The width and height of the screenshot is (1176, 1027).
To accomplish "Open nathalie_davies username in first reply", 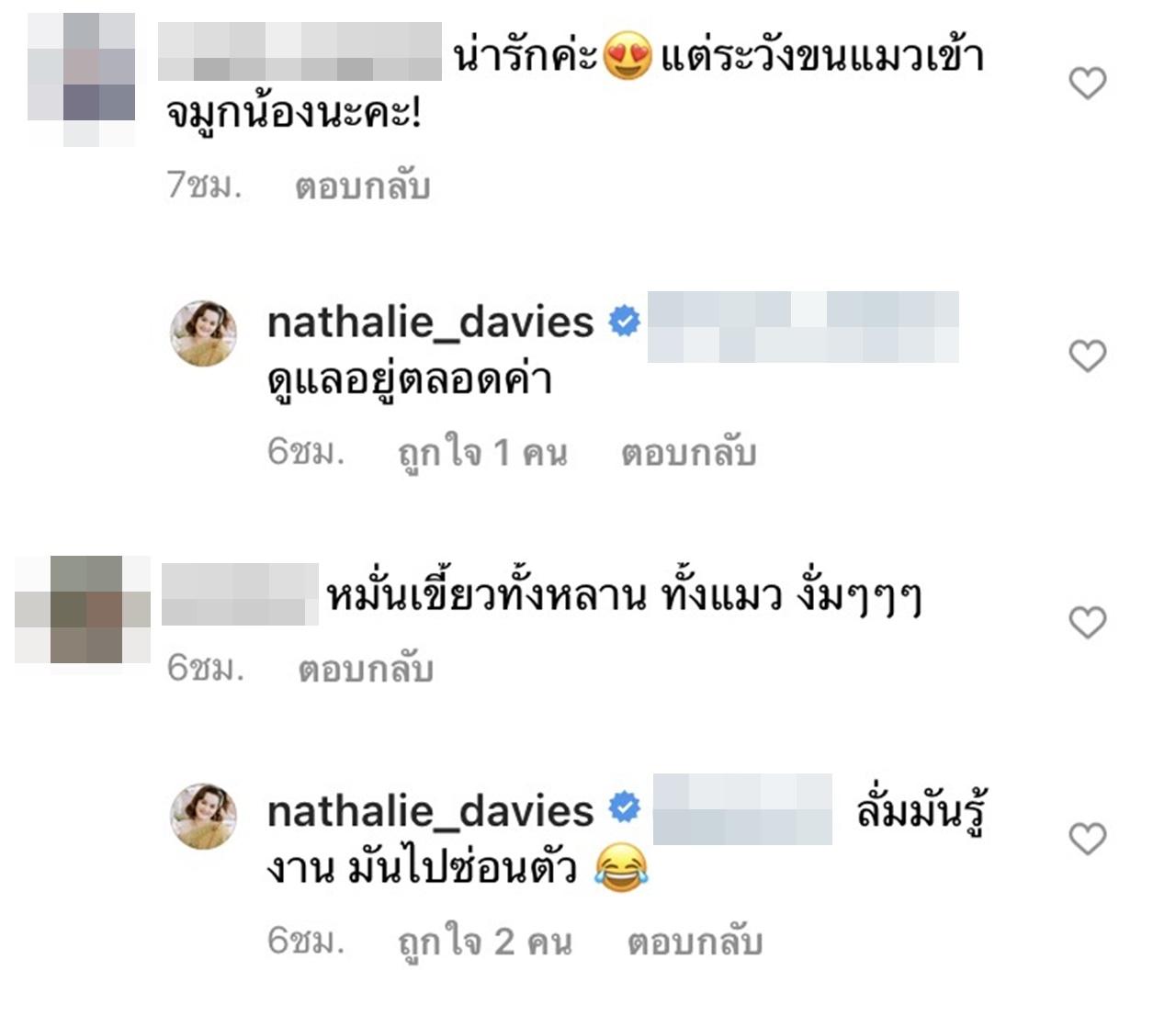I will click(x=431, y=322).
